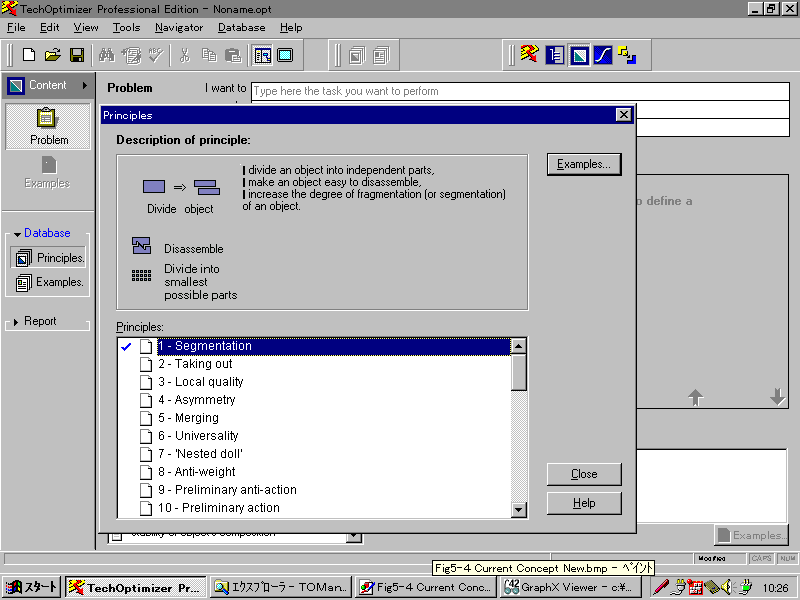Open the Content panel arrow menu
The image size is (800, 600).
[85, 85]
